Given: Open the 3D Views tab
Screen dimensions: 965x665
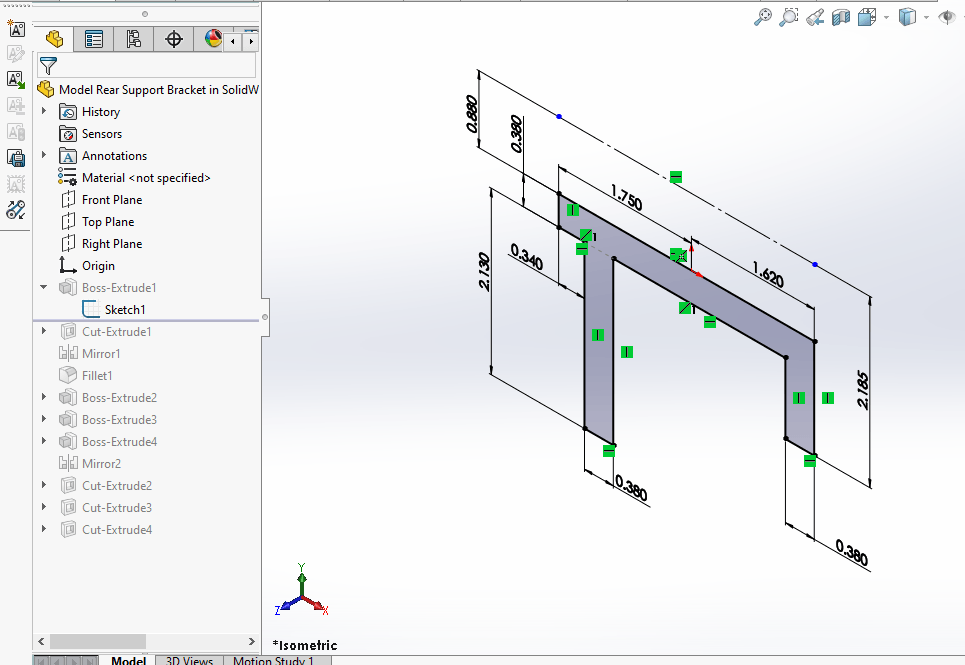Looking at the screenshot, I should [189, 660].
